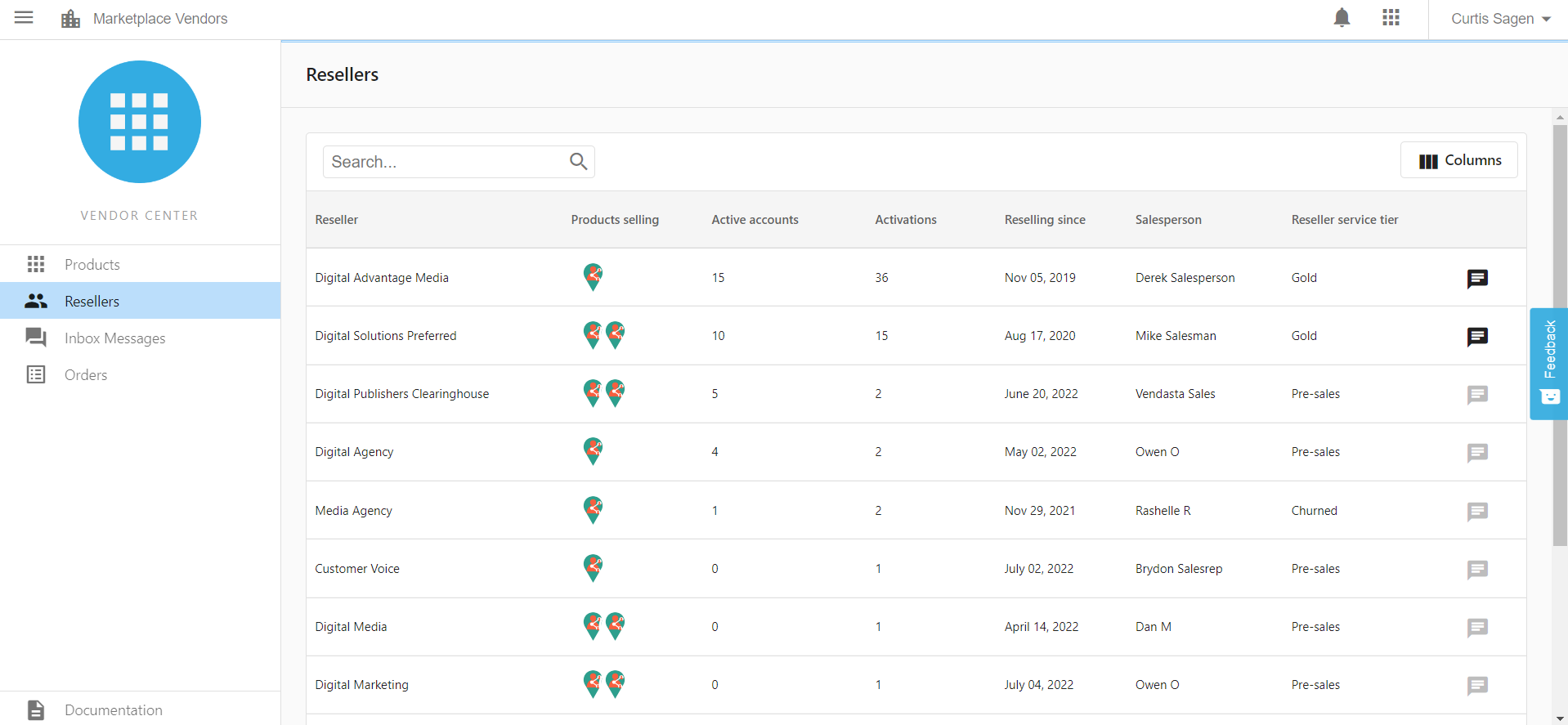Focus the Search input field
1568x725 pixels.
446,162
